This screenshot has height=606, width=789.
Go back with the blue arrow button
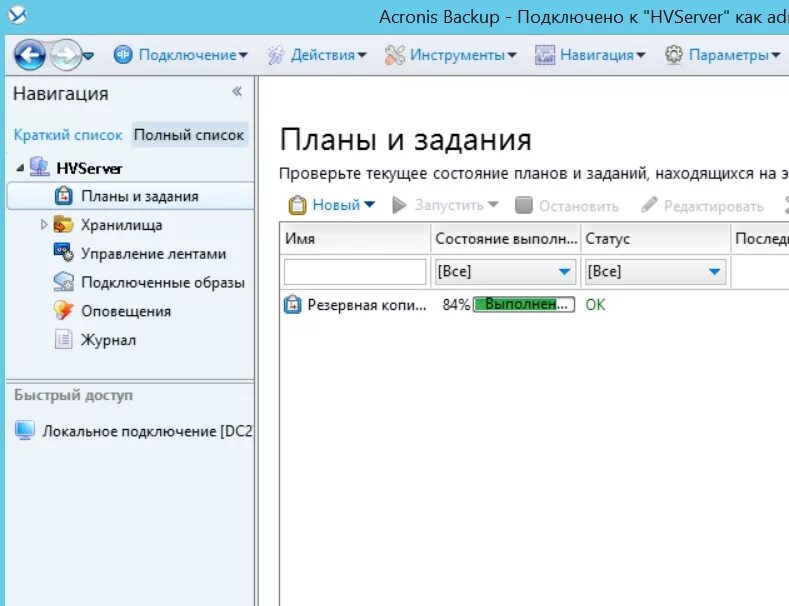[29, 55]
